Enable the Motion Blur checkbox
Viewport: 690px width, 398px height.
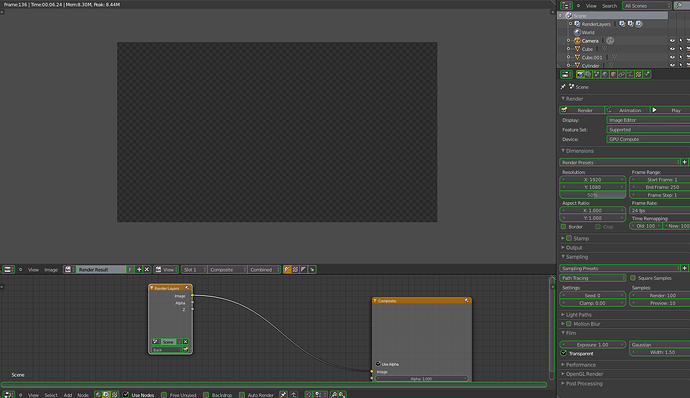click(569, 324)
